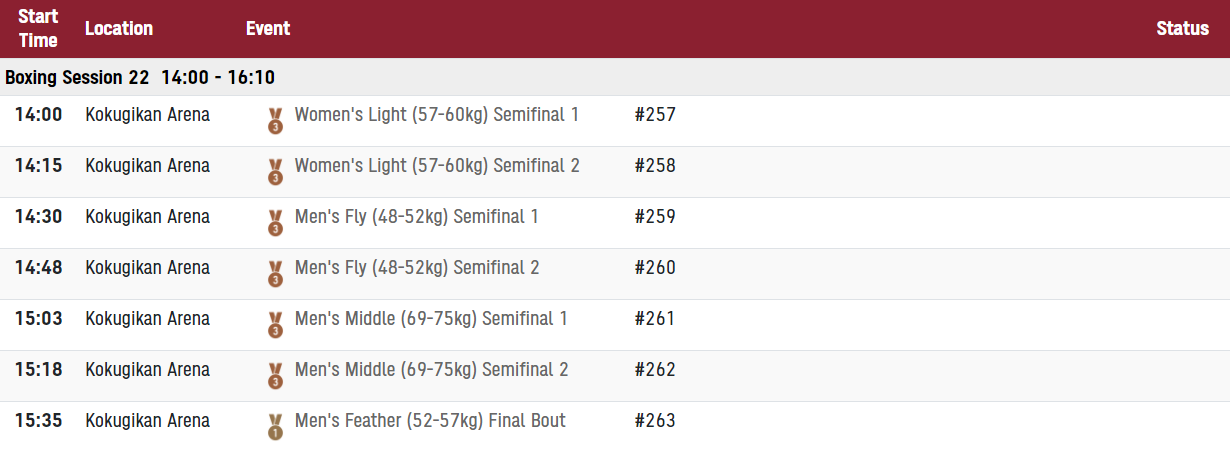The height and width of the screenshot is (451, 1230).
Task: Click gold medal icon for Men's Feather Final Bout
Action: [x=275, y=427]
